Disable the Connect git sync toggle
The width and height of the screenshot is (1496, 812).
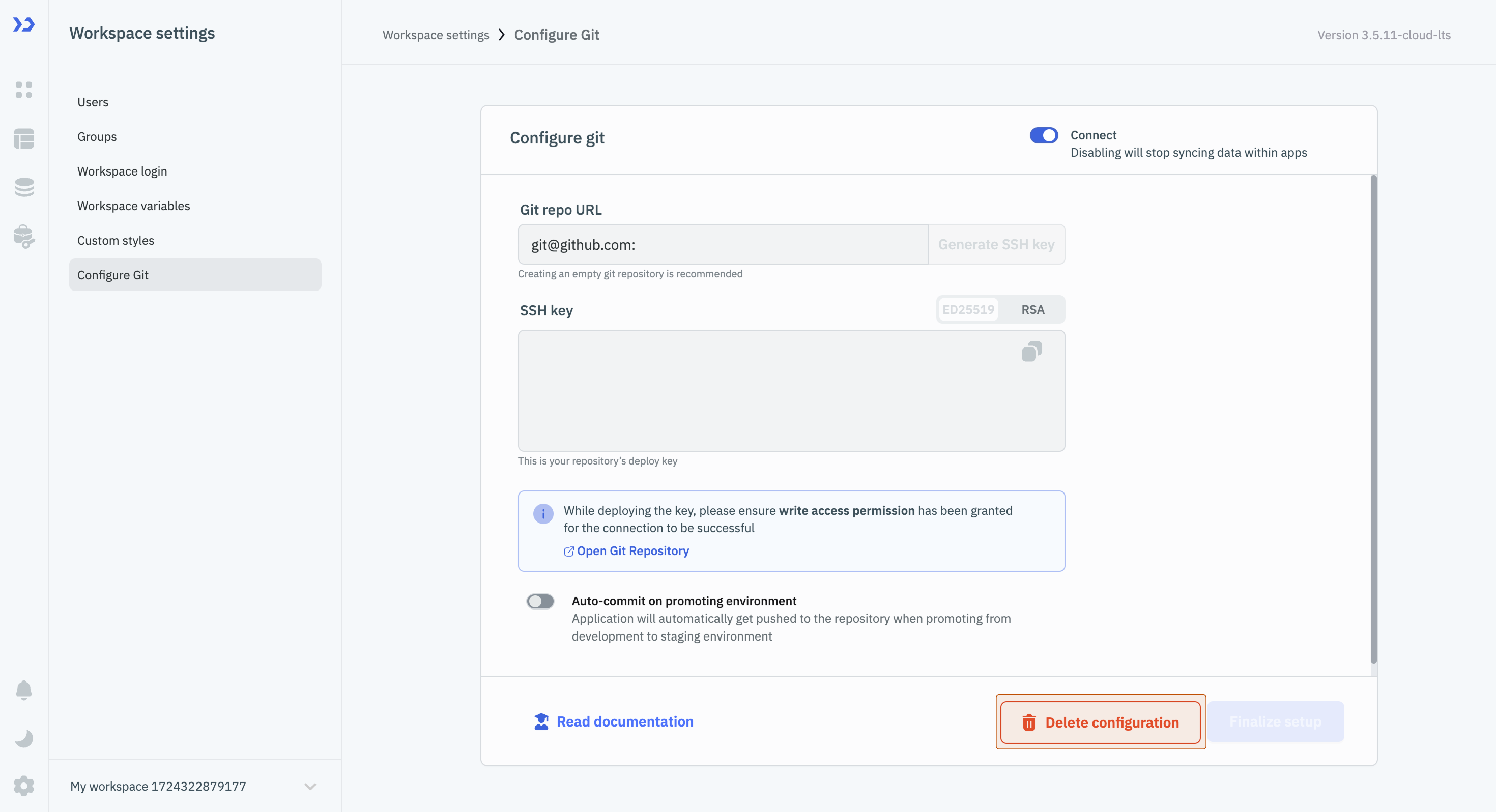coord(1044,135)
